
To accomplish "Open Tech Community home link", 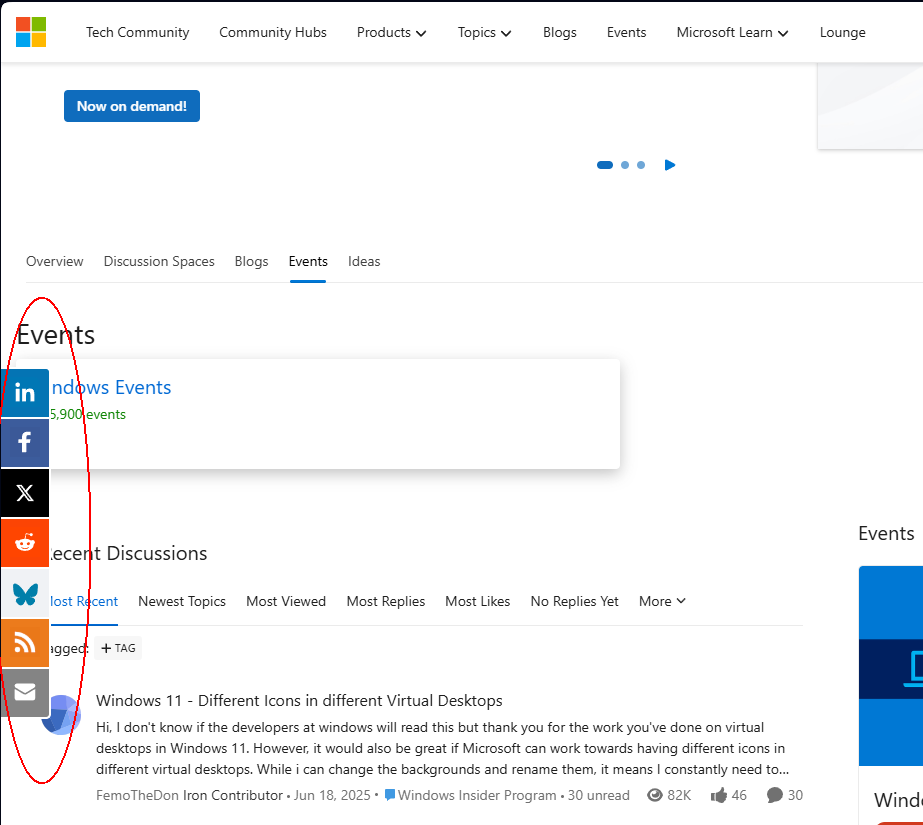I will coord(138,32).
